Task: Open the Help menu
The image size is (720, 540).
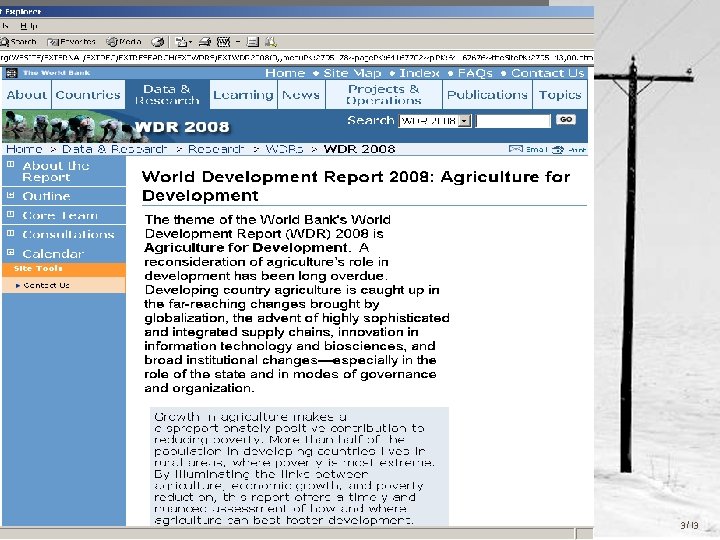Action: (28, 26)
